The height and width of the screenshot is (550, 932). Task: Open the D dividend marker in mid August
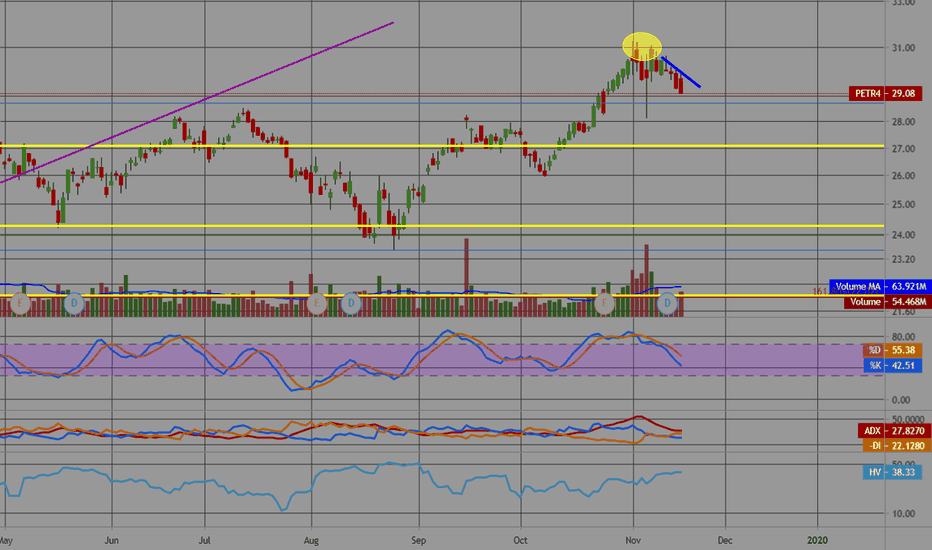coord(351,303)
